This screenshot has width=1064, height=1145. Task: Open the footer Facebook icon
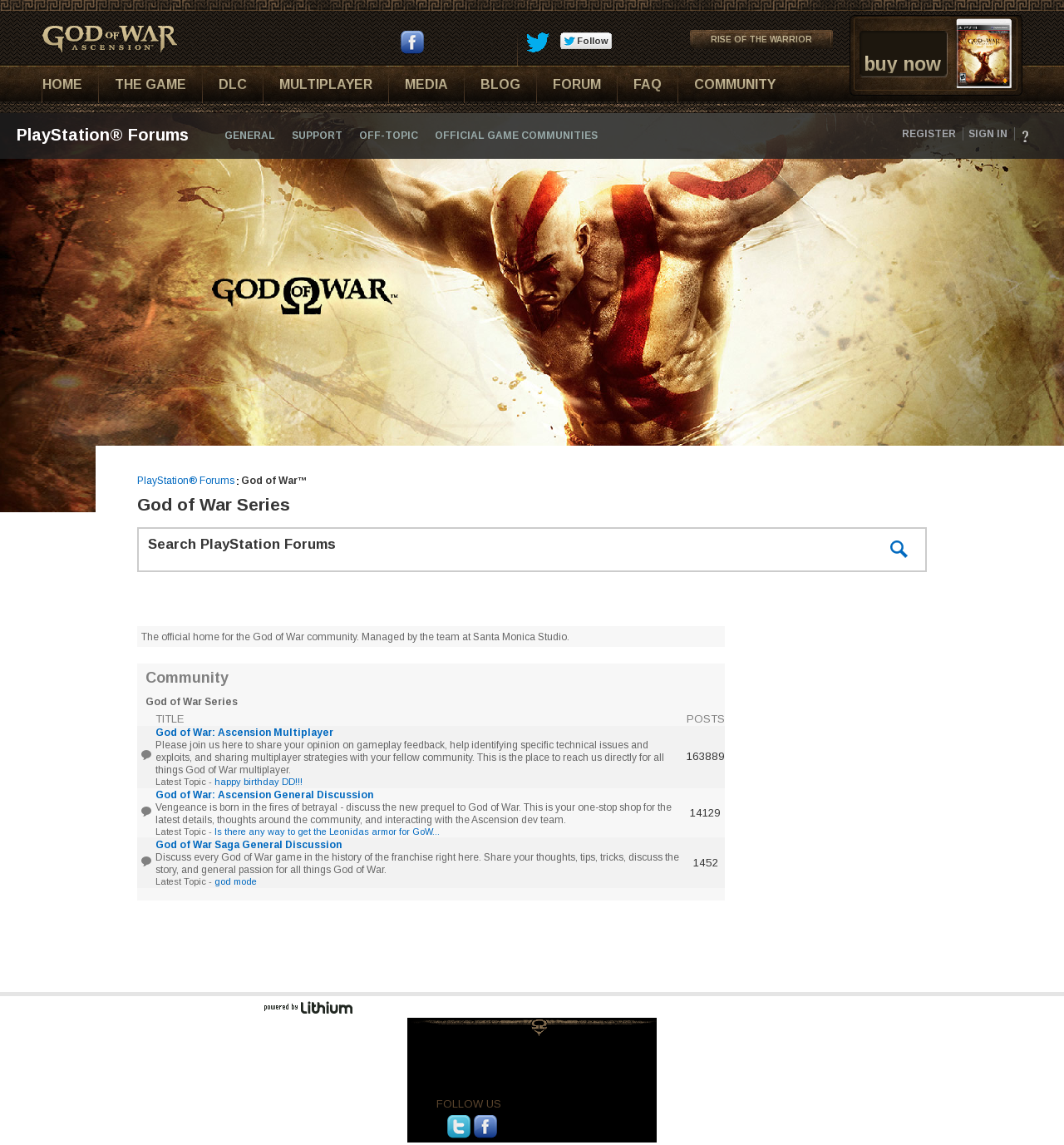[x=485, y=1127]
